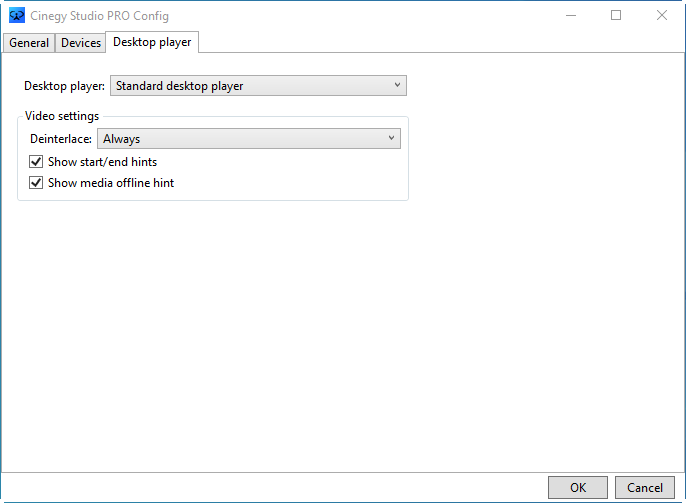The height and width of the screenshot is (503, 686).
Task: Open the Desktop player dropdown
Action: 258,86
